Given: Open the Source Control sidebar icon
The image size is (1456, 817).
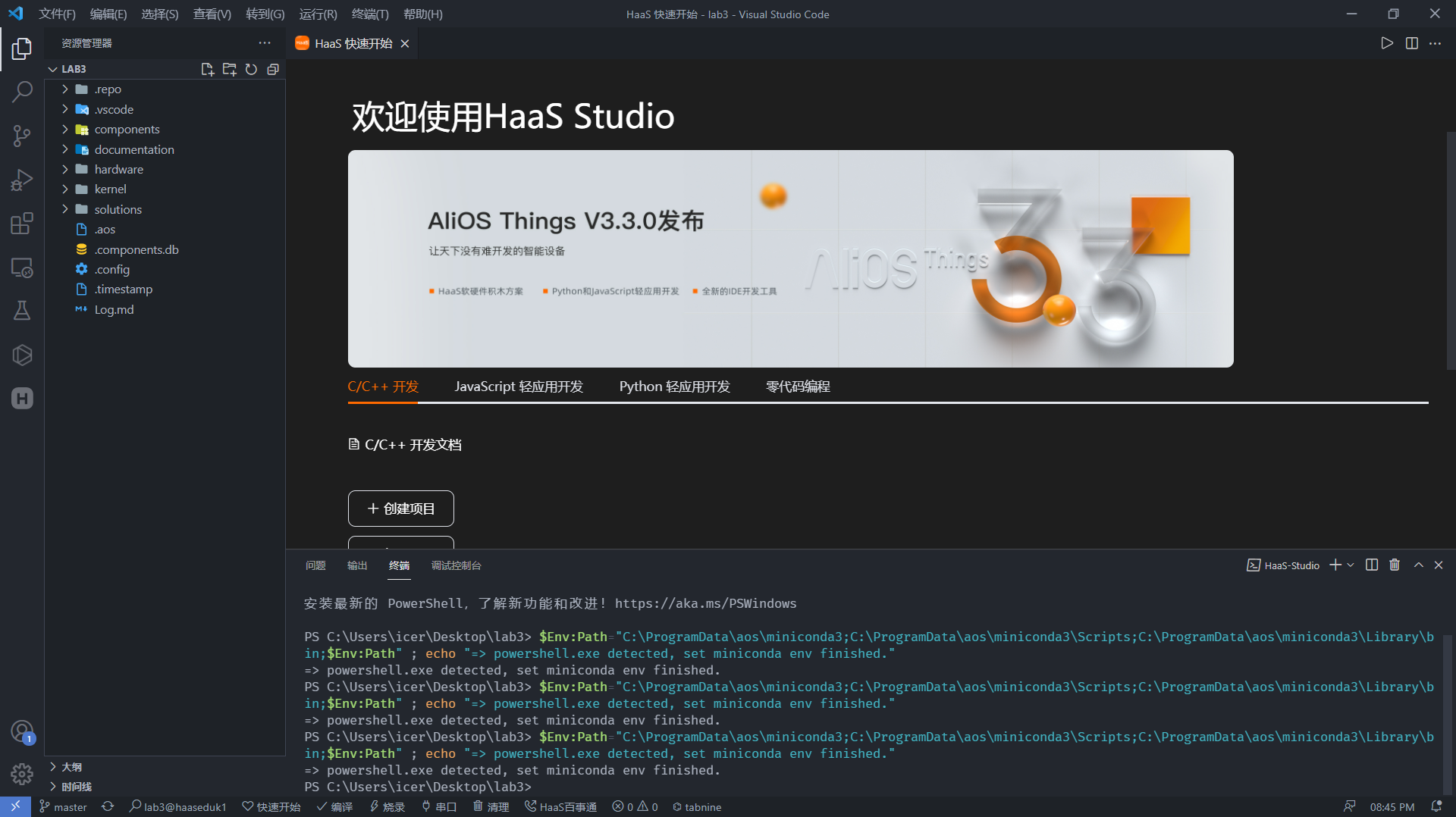Looking at the screenshot, I should coord(22,136).
